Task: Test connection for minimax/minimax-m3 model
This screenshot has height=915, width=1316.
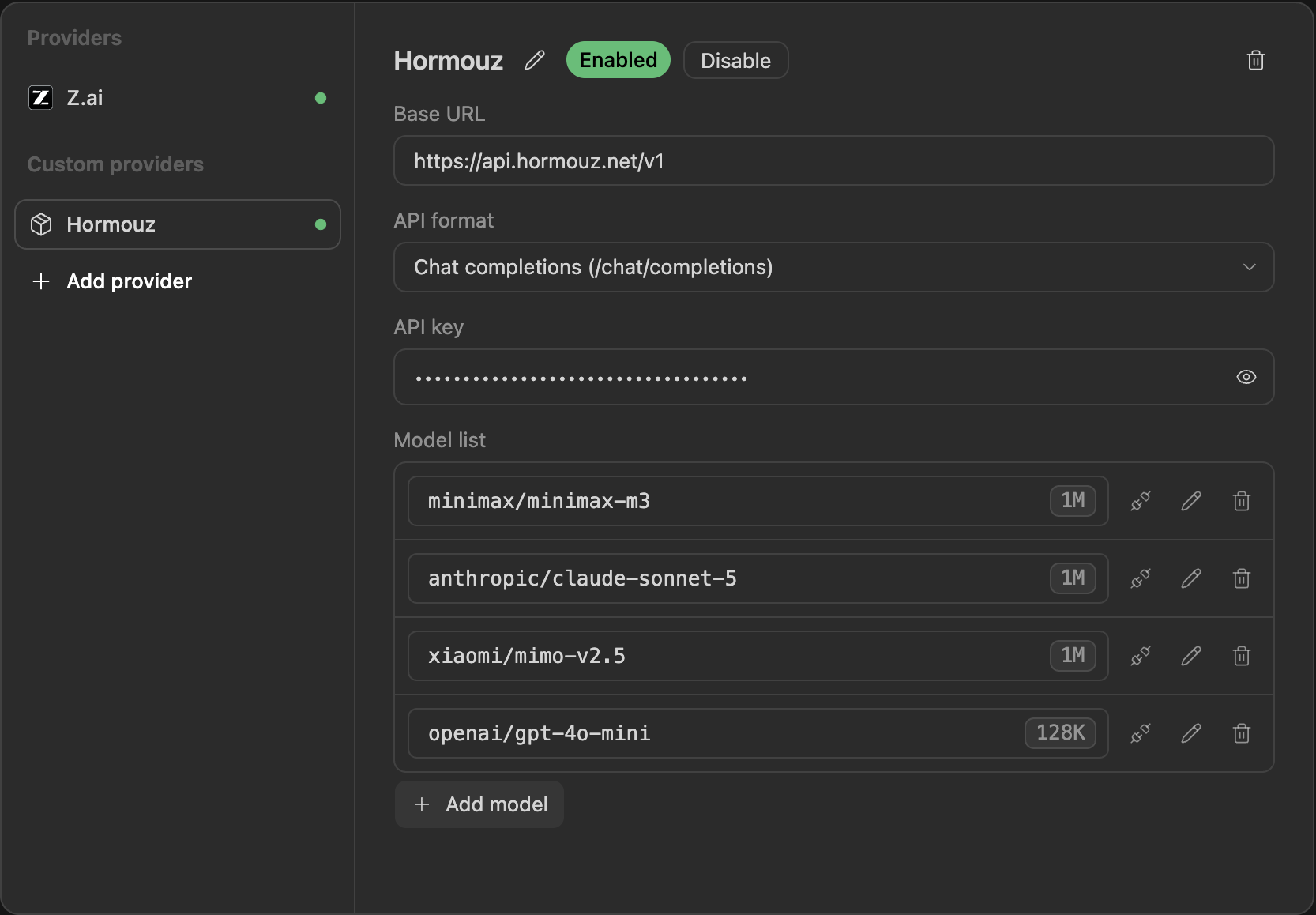Action: 1141,501
